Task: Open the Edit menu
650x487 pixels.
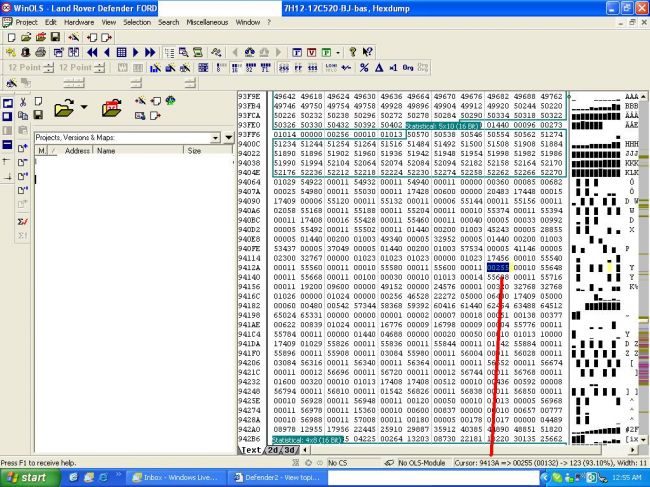Action: click(x=51, y=22)
